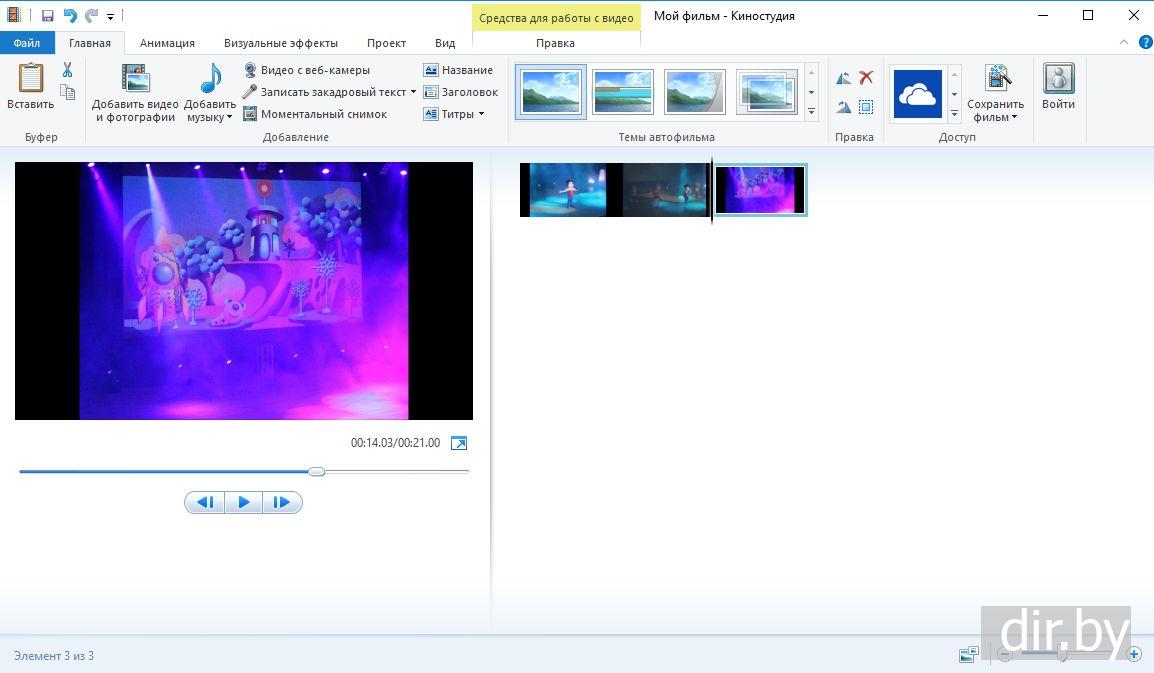
Task: Click the Snapshot (Моментальный снимок) icon
Action: (x=251, y=114)
